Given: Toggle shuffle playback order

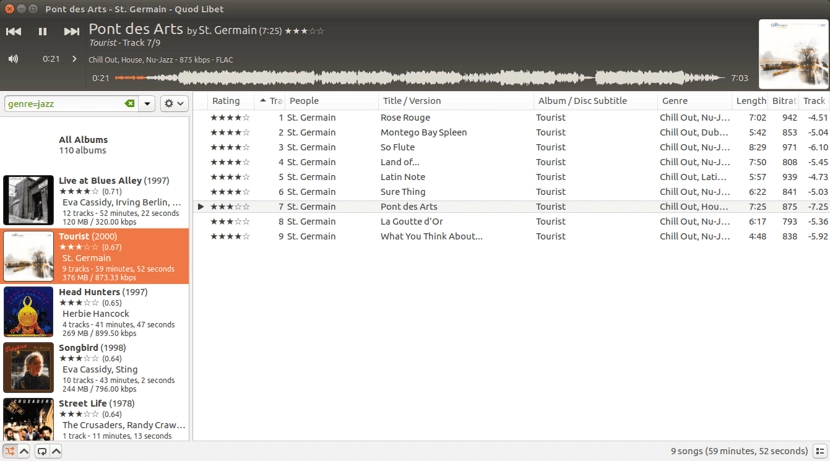Looking at the screenshot, I should pyautogui.click(x=9, y=451).
